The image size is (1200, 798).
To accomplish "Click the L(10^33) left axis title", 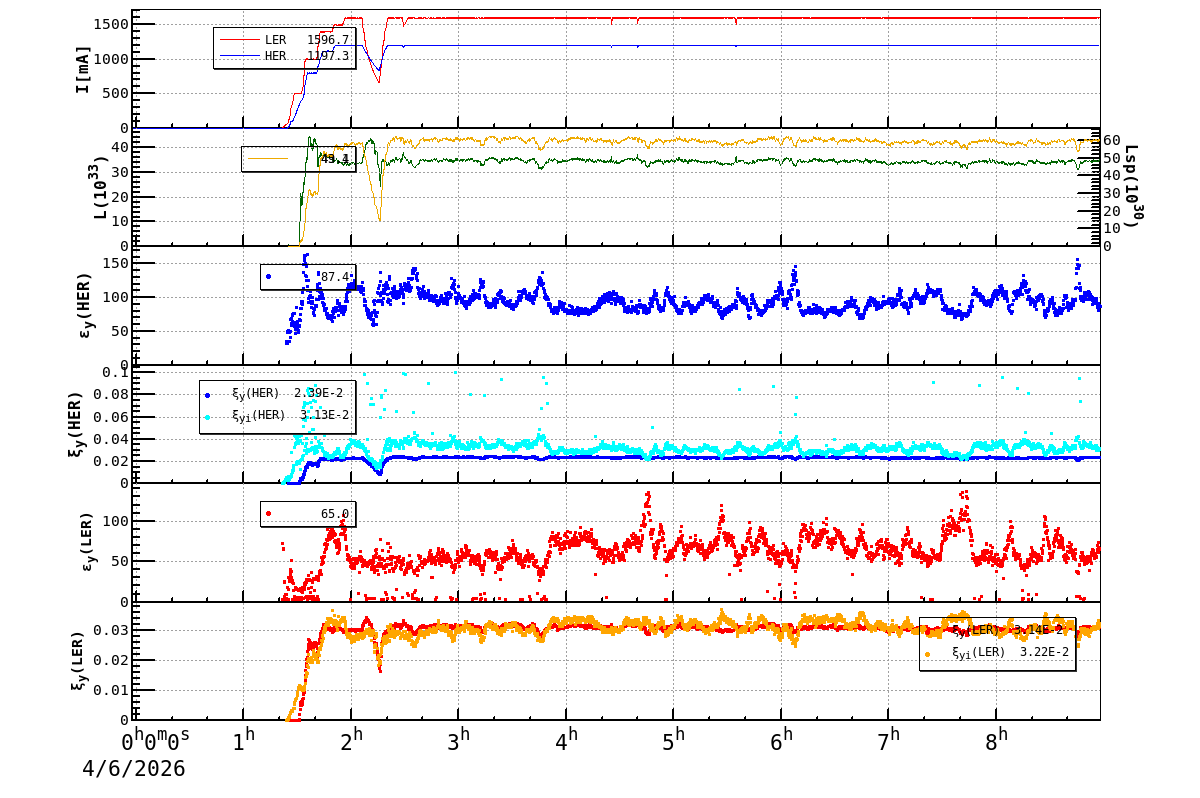I will [x=99, y=187].
